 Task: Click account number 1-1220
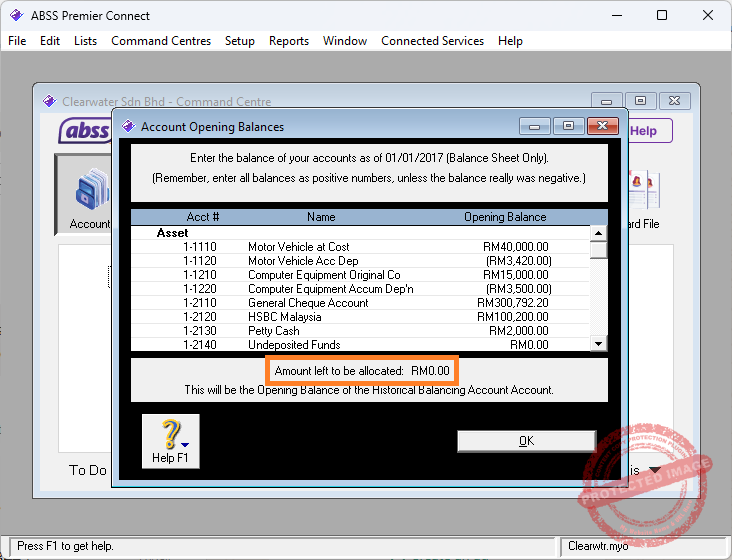pyautogui.click(x=200, y=289)
